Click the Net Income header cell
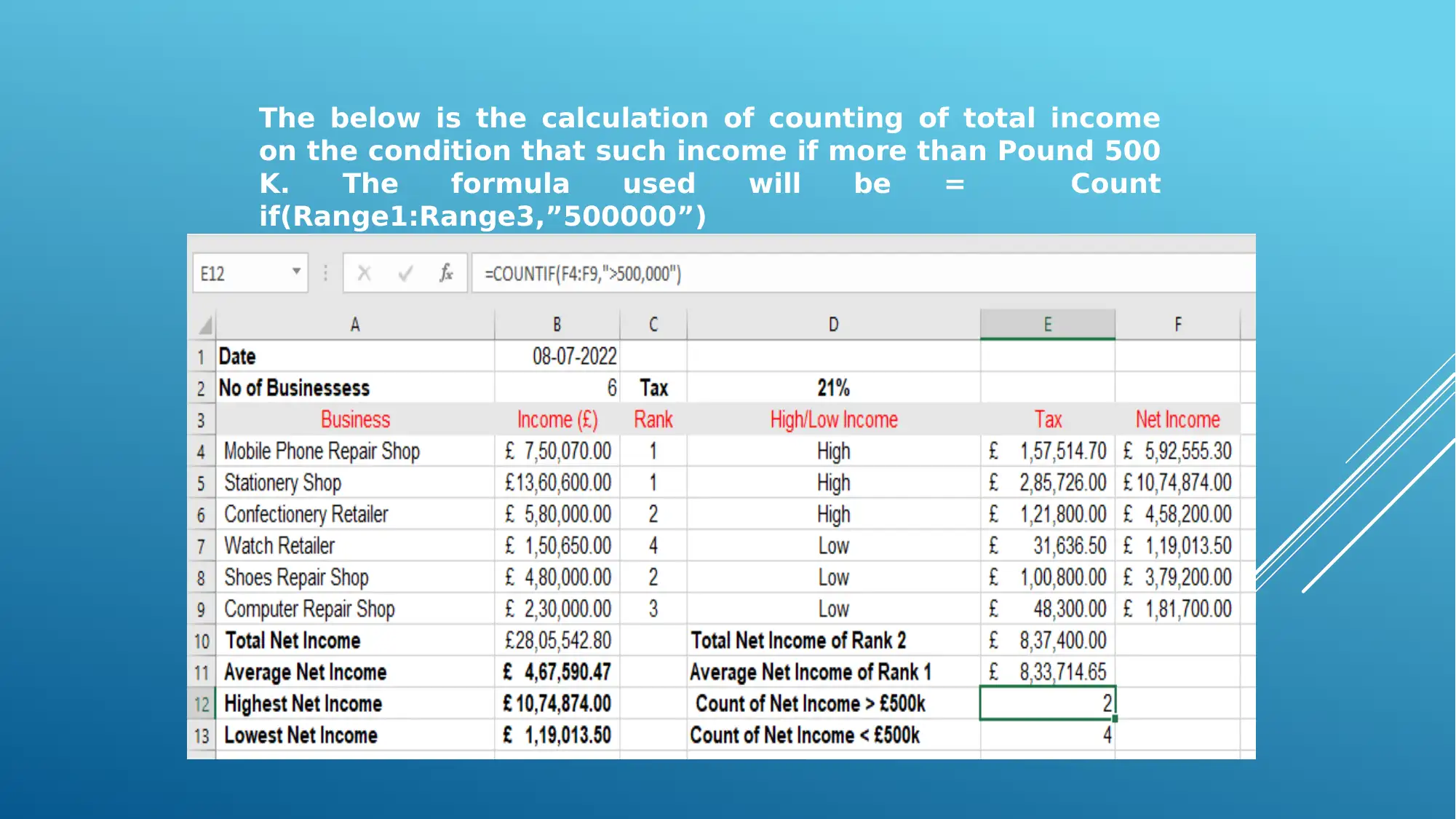 pos(1178,420)
